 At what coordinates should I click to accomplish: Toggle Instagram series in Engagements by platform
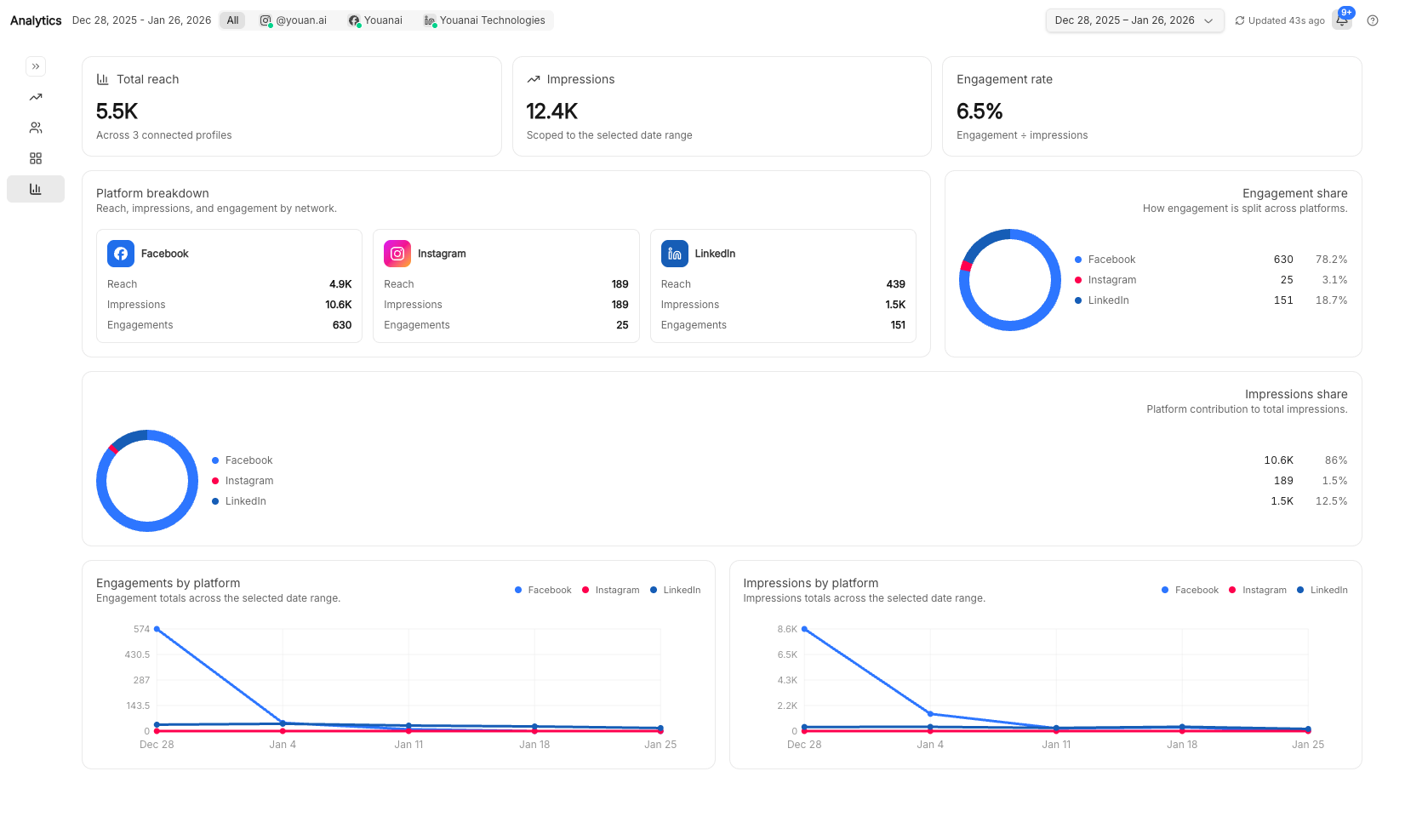coord(610,589)
